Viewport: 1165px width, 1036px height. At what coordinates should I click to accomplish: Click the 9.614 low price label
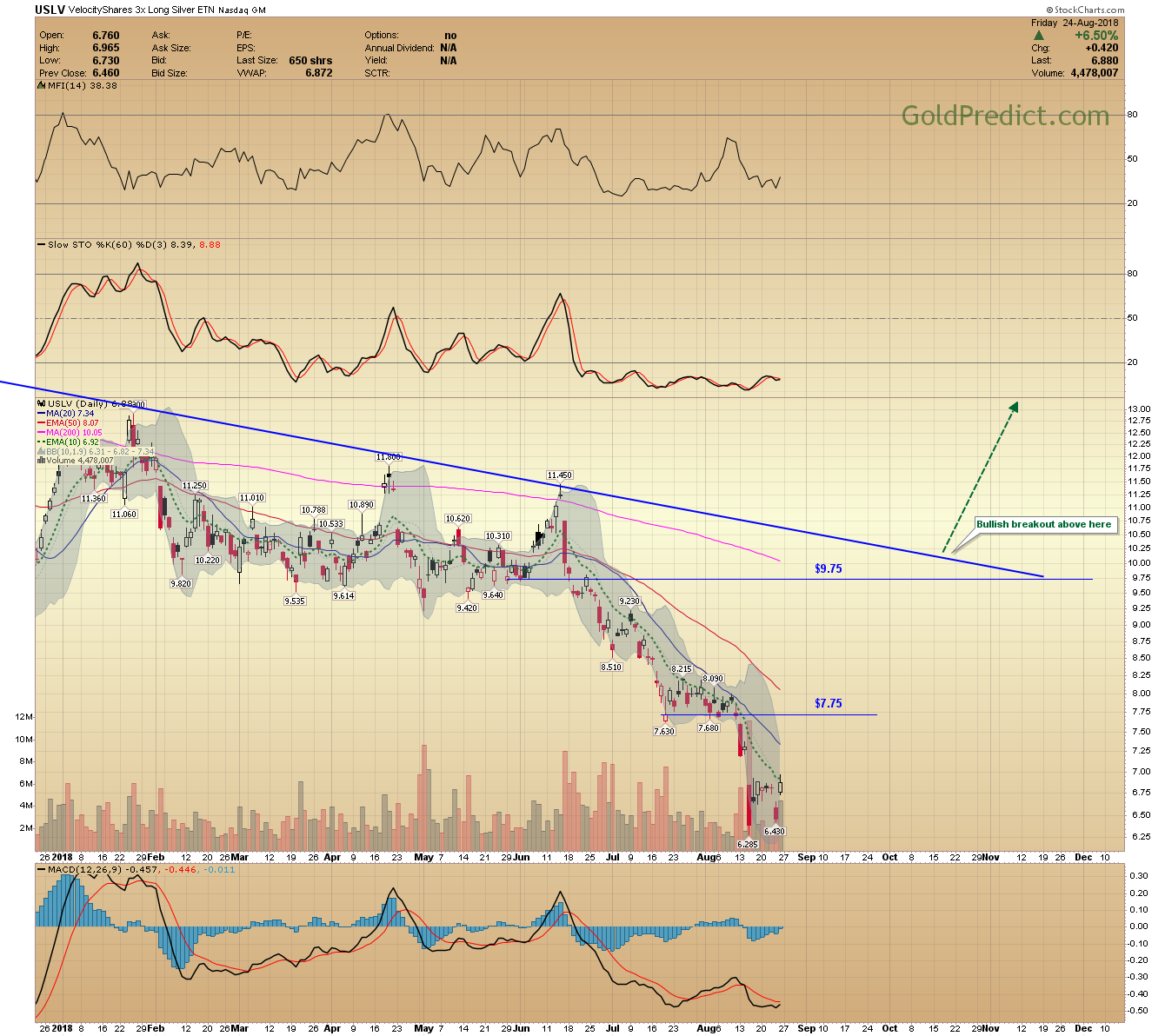pos(343,595)
